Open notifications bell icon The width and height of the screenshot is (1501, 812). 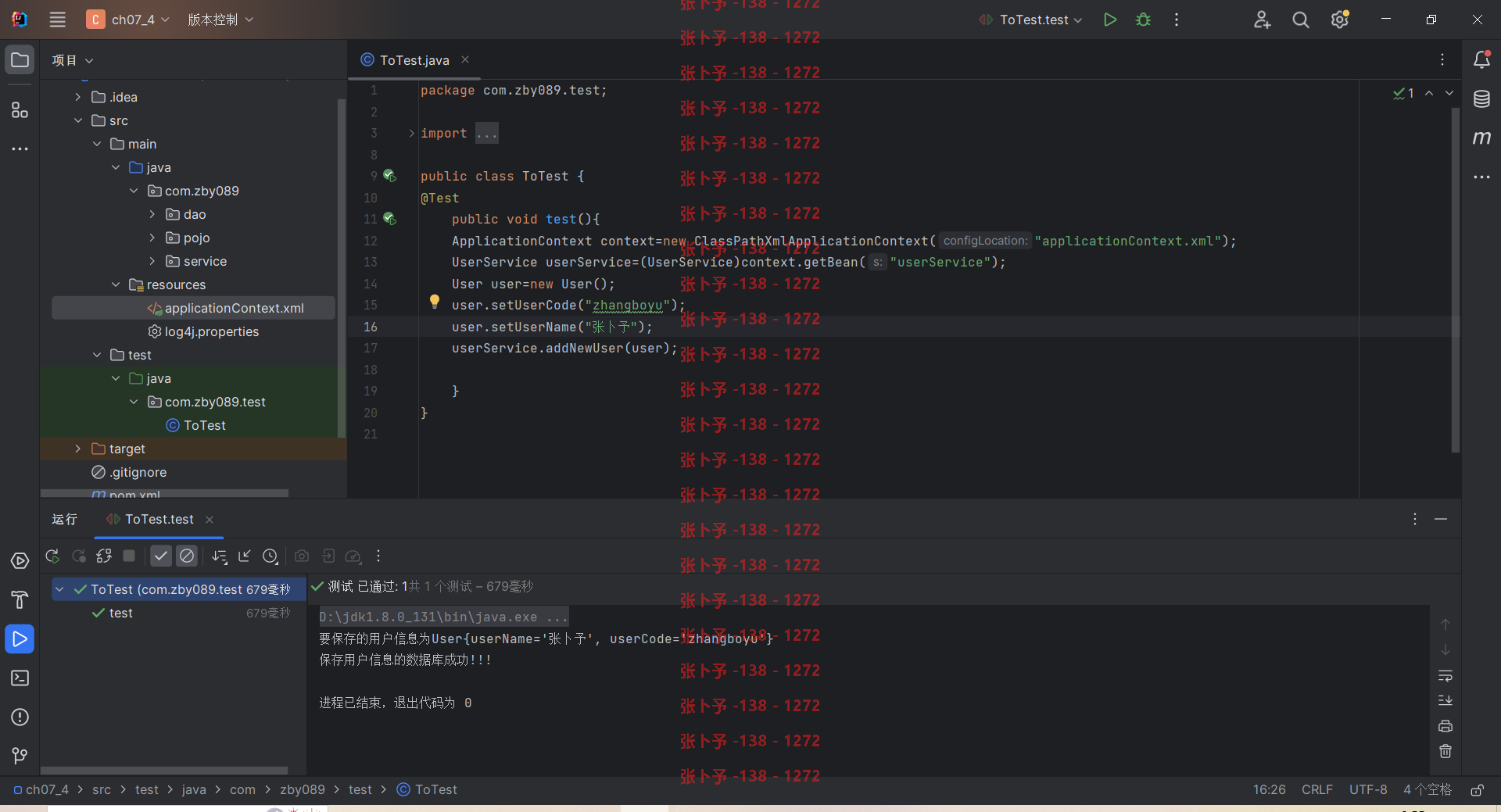(1481, 59)
